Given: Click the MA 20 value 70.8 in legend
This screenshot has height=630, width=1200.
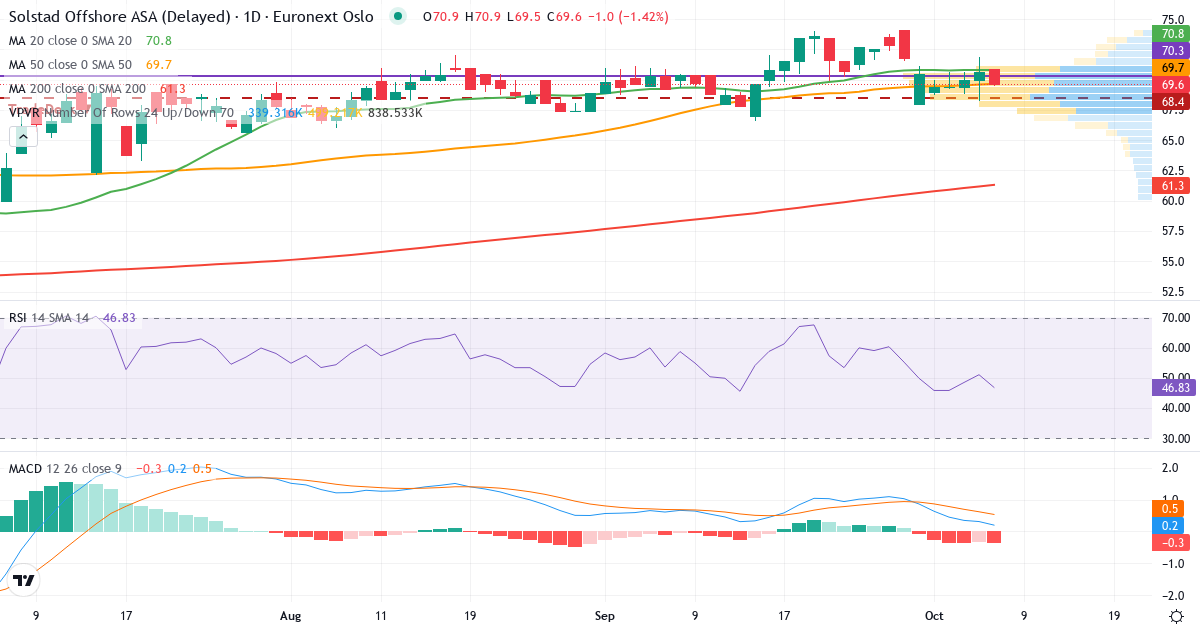Looking at the screenshot, I should tap(158, 41).
